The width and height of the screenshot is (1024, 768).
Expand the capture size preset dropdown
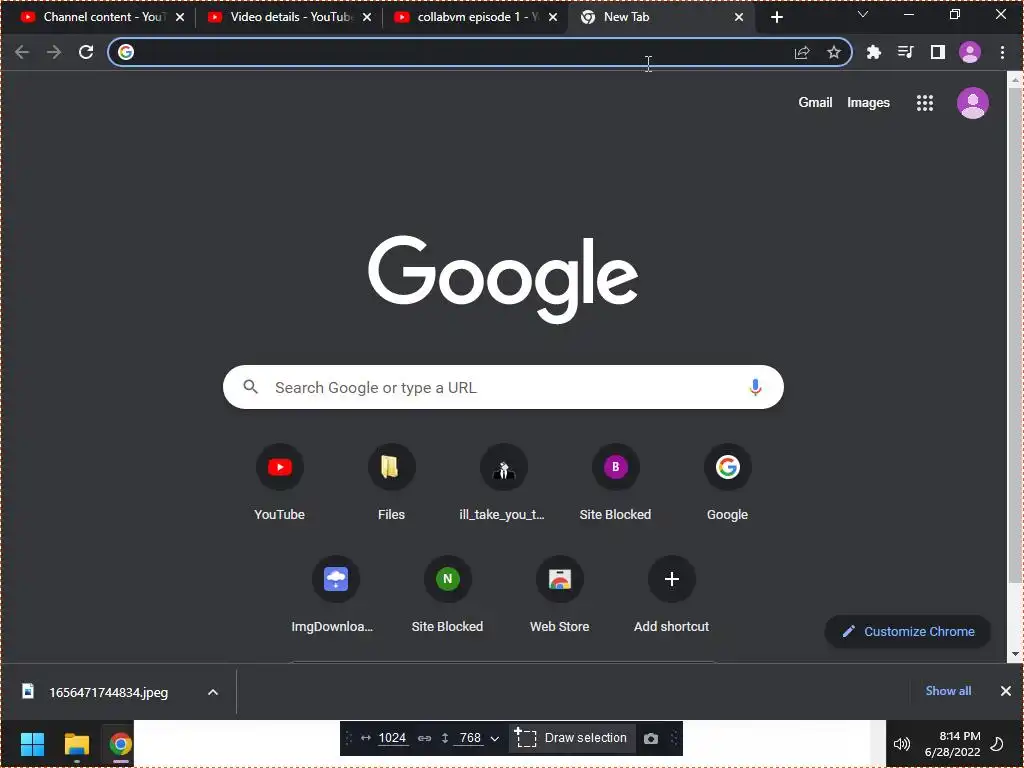494,739
